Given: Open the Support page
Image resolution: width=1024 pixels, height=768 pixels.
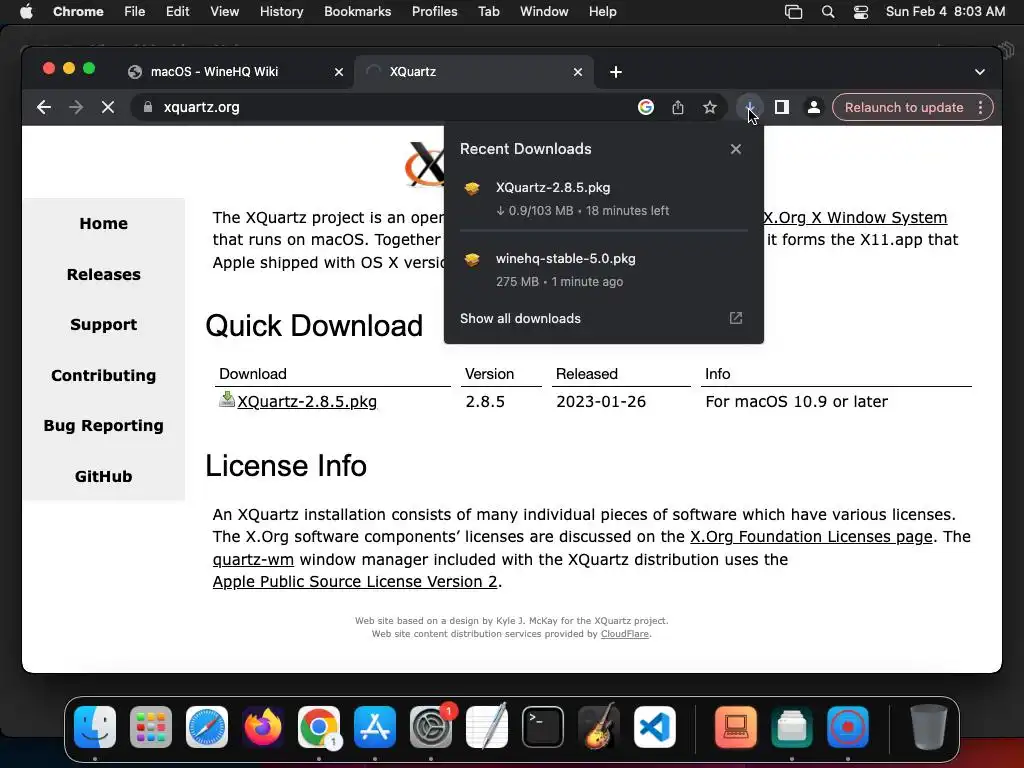Looking at the screenshot, I should coord(103,325).
